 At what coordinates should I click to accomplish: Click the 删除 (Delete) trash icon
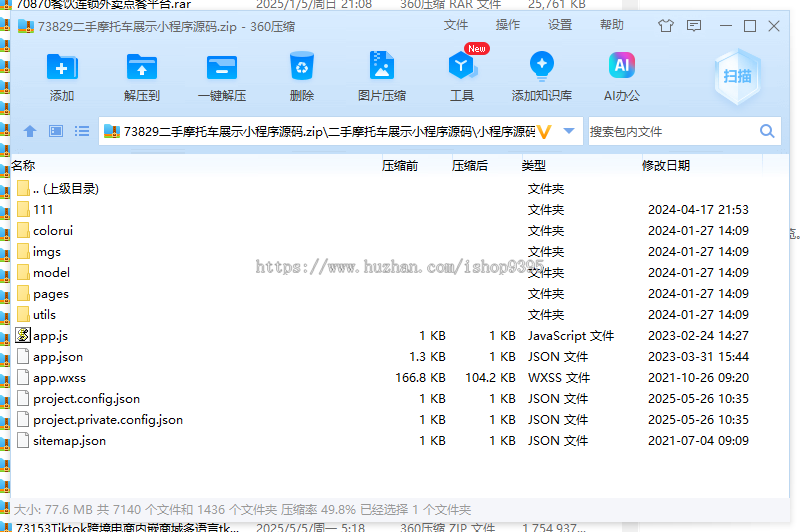tap(302, 66)
